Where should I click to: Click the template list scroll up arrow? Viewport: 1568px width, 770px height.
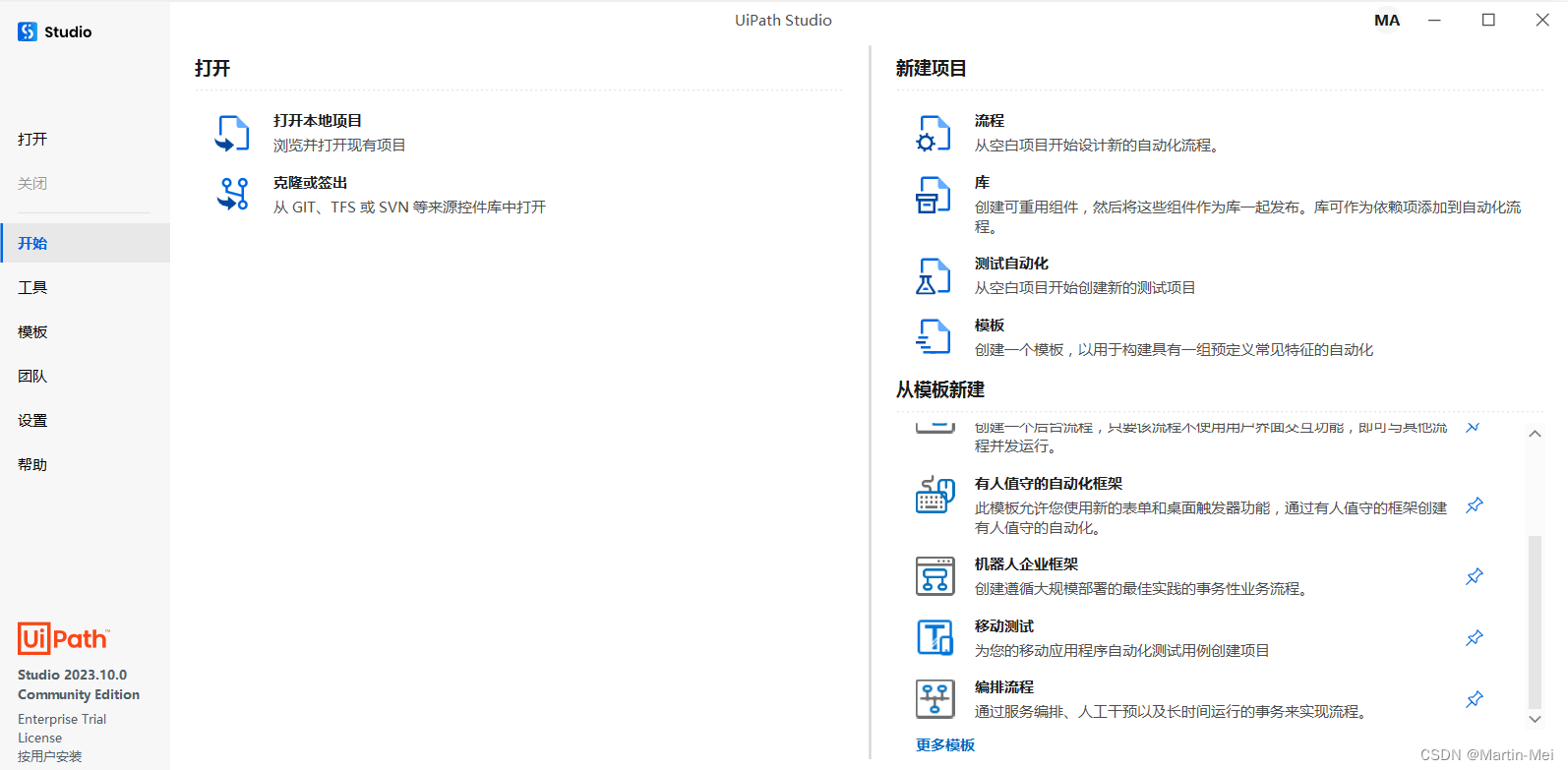point(1535,434)
